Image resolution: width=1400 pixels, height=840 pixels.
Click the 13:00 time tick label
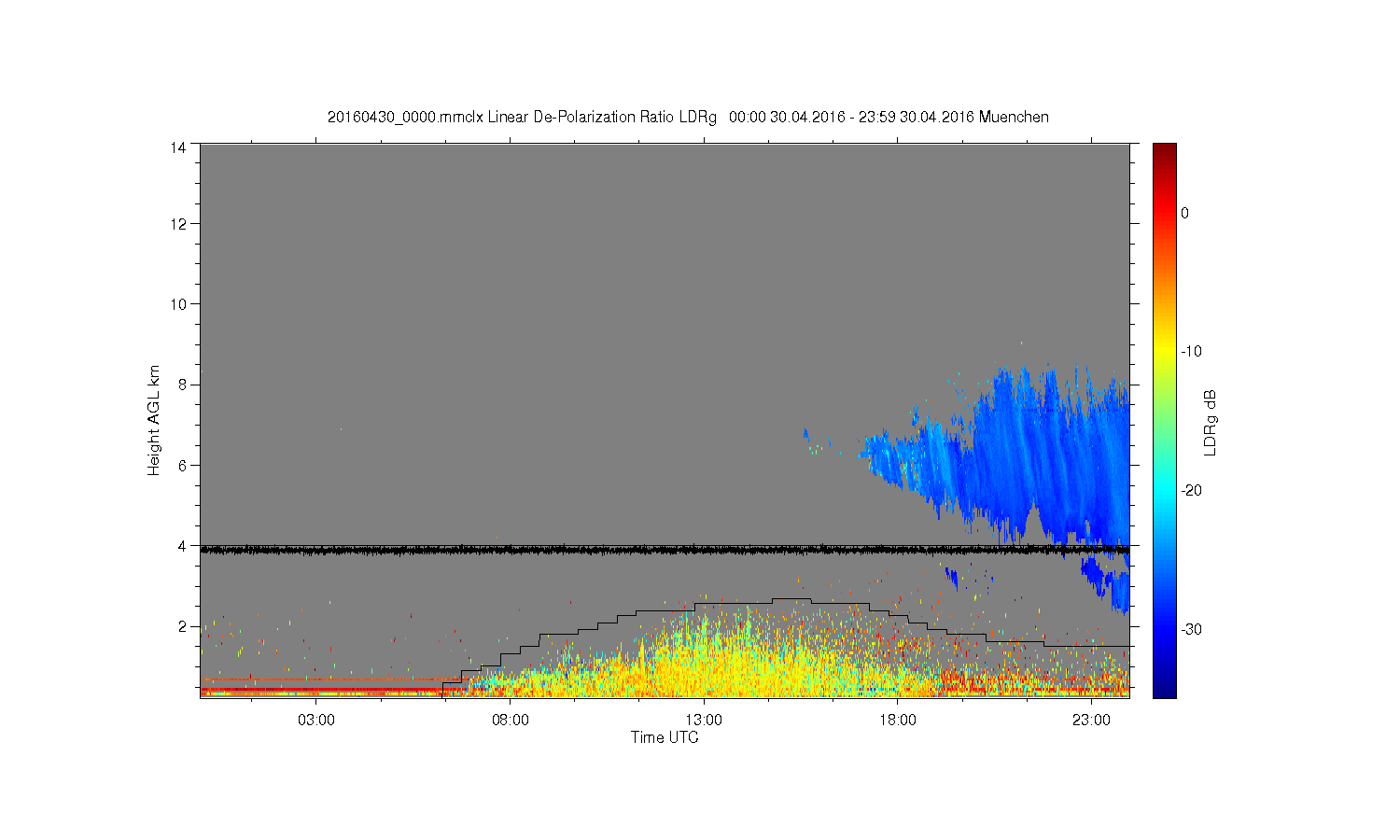[x=704, y=721]
